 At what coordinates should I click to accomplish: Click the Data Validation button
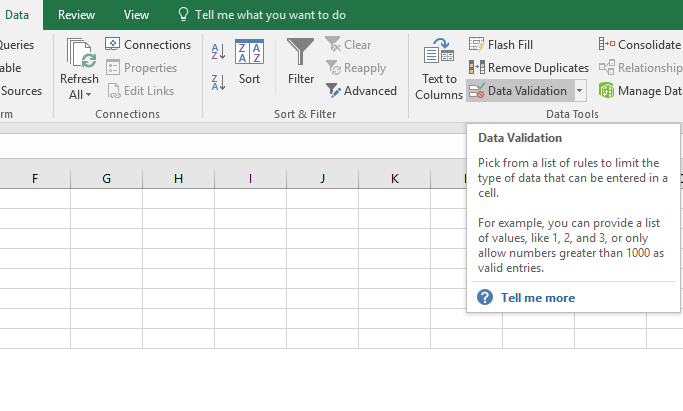pyautogui.click(x=519, y=91)
